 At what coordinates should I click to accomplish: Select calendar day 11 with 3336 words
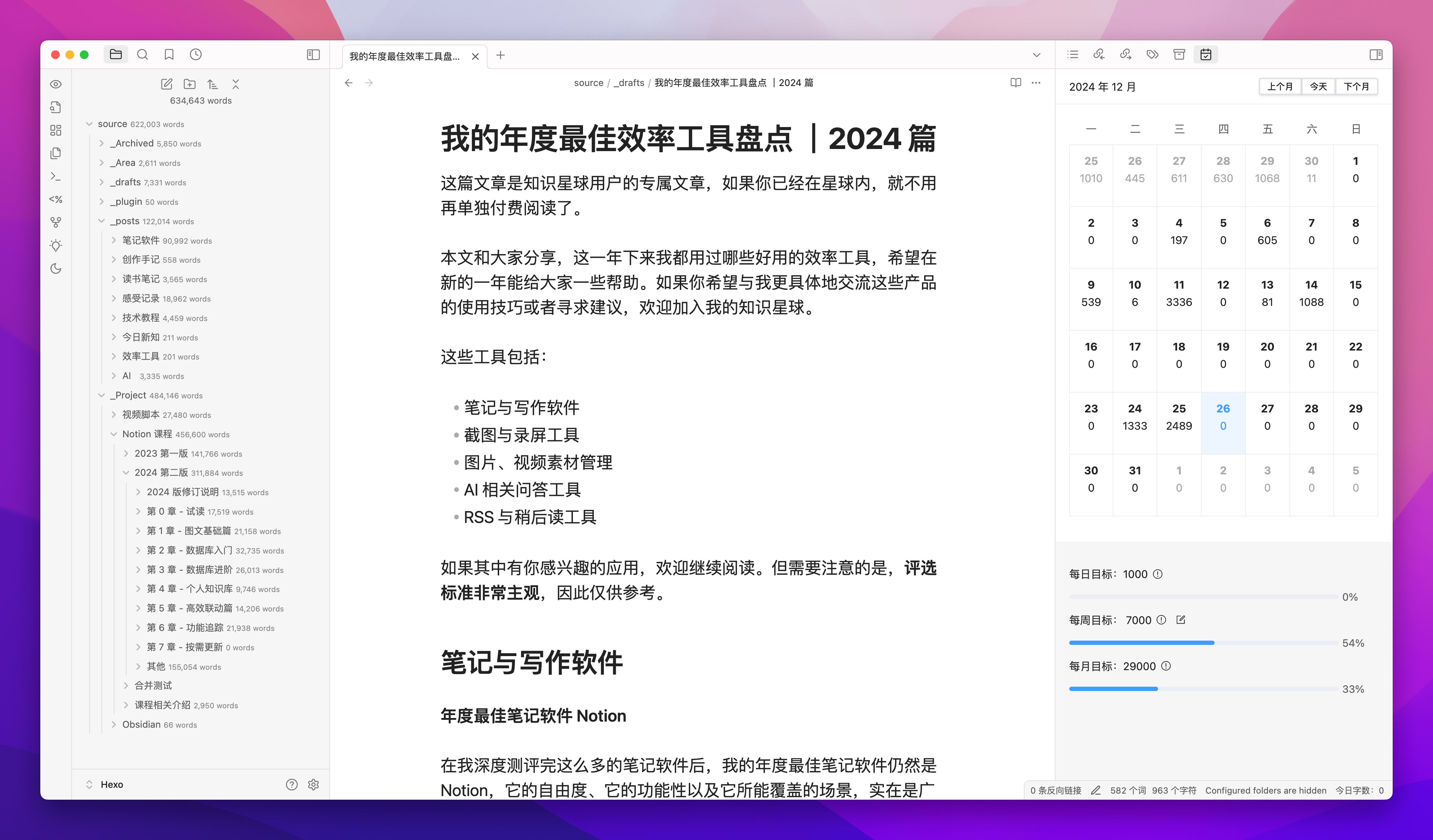pos(1179,299)
